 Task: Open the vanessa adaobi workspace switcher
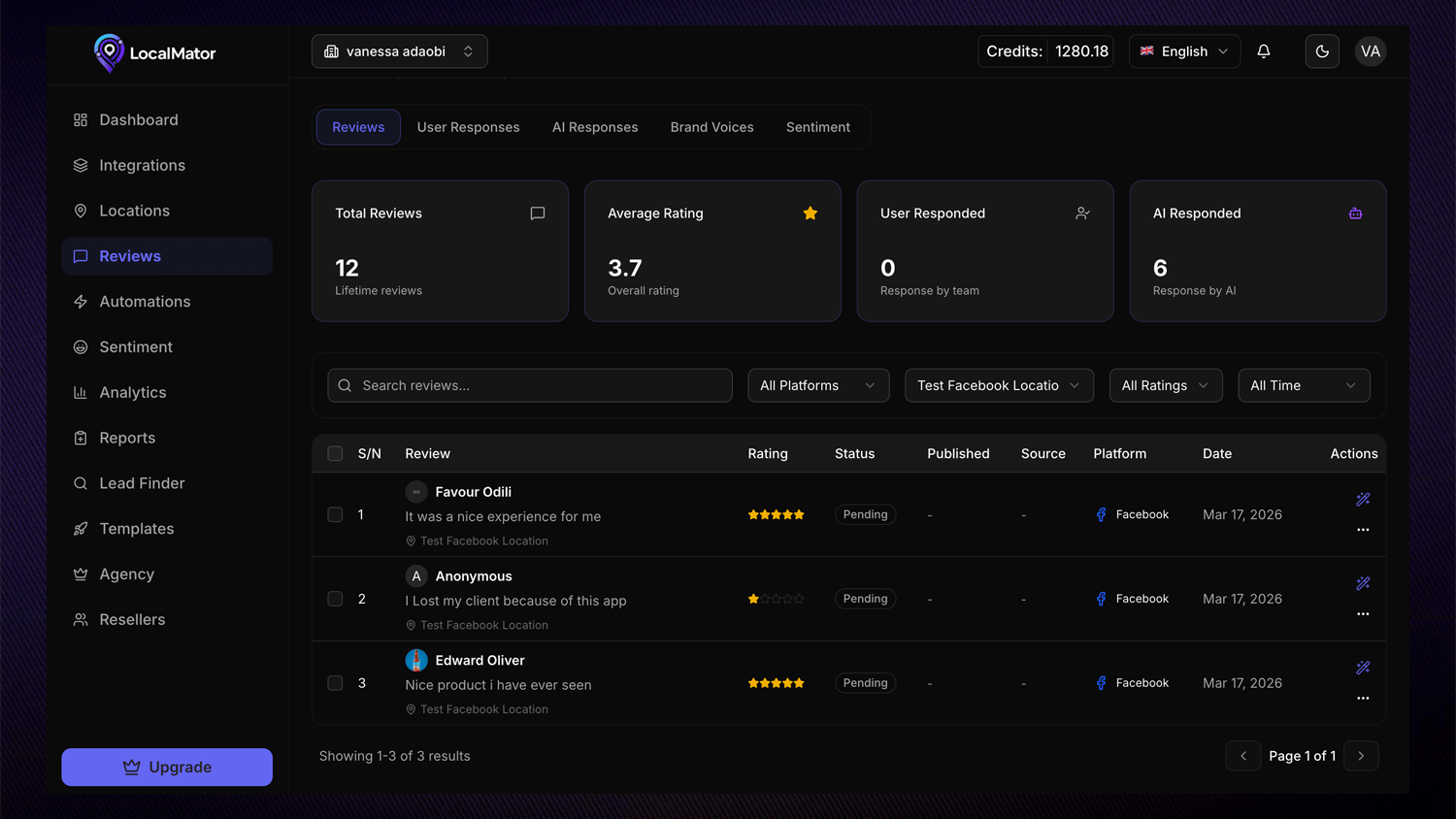coord(399,50)
